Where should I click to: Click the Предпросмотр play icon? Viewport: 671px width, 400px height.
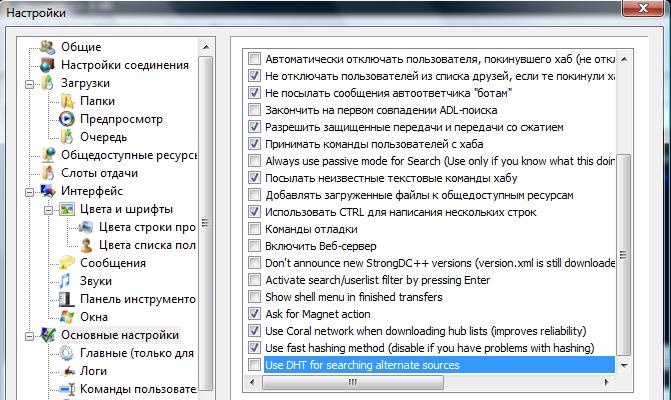(x=68, y=119)
